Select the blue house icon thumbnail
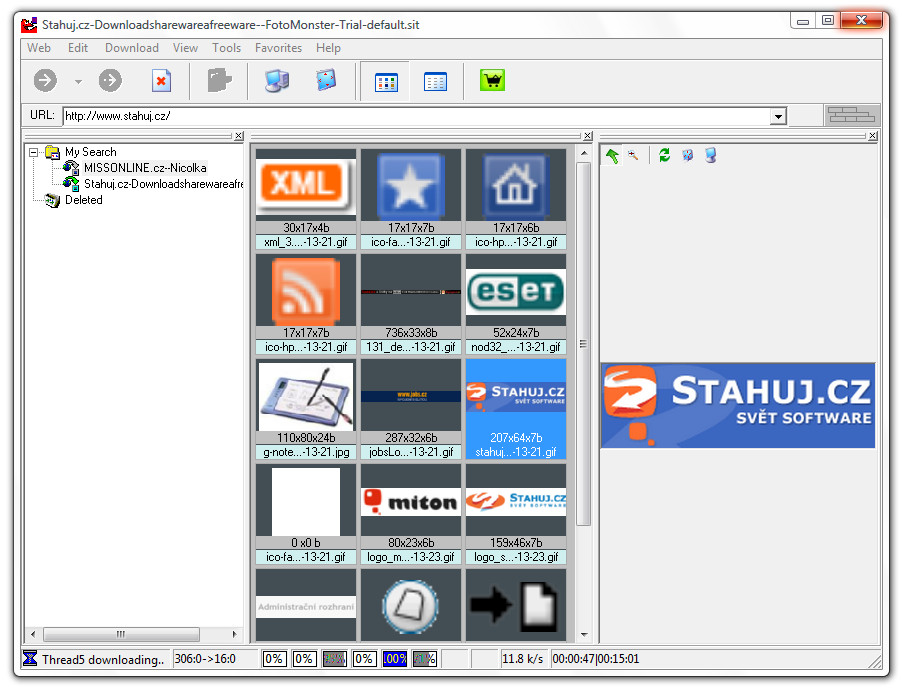902x689 pixels. pyautogui.click(x=516, y=185)
